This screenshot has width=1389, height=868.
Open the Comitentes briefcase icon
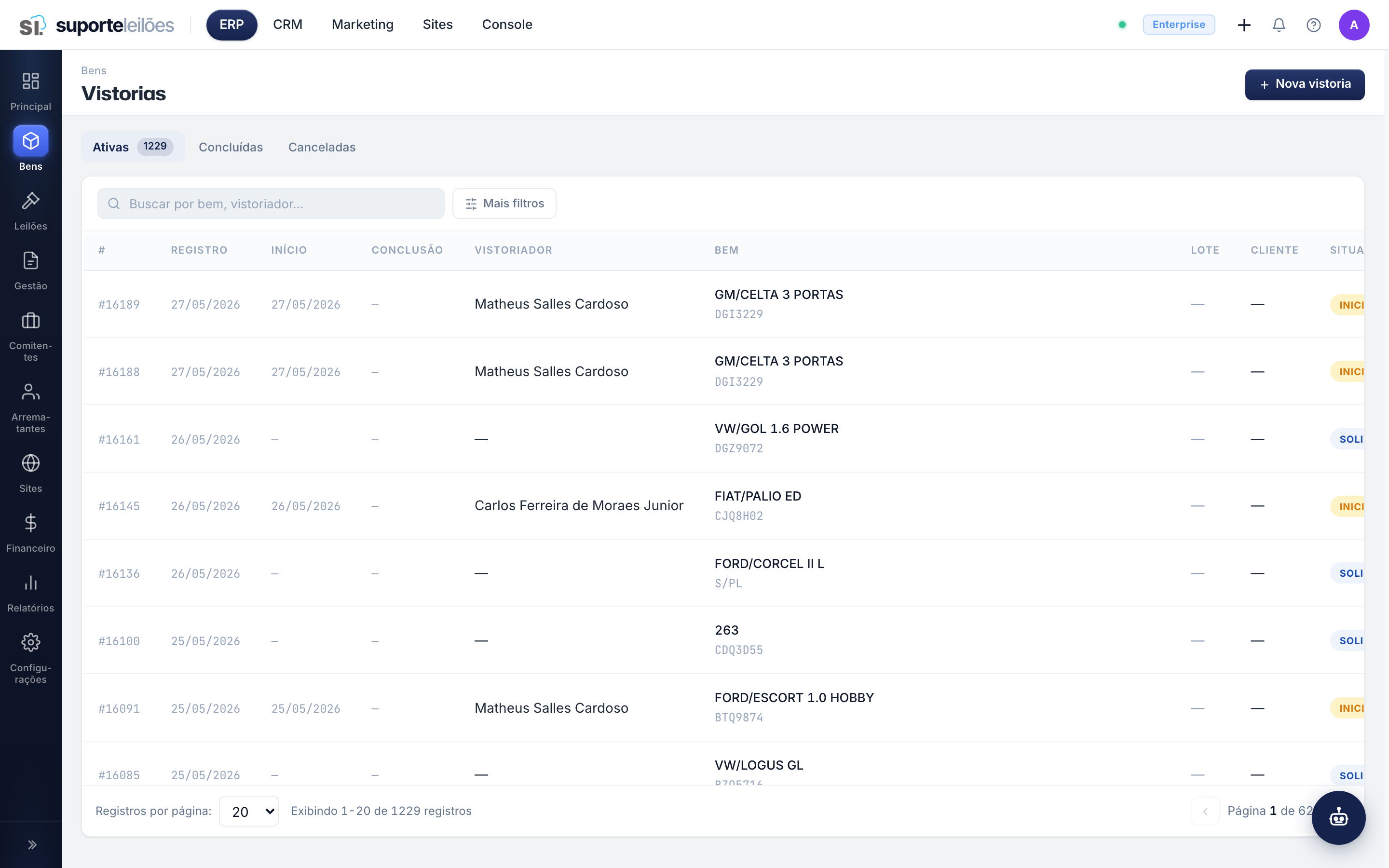click(x=30, y=320)
